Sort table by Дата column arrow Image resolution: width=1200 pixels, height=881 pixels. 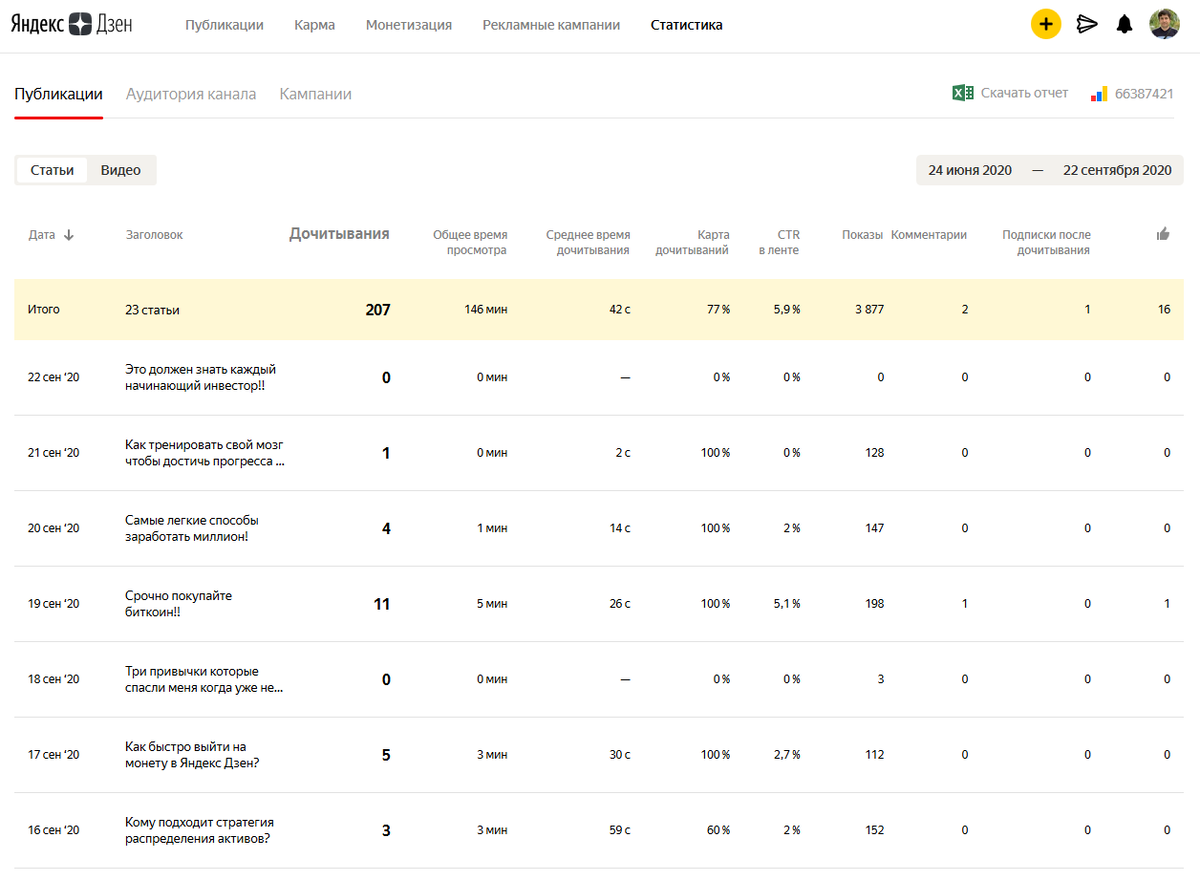coord(69,235)
